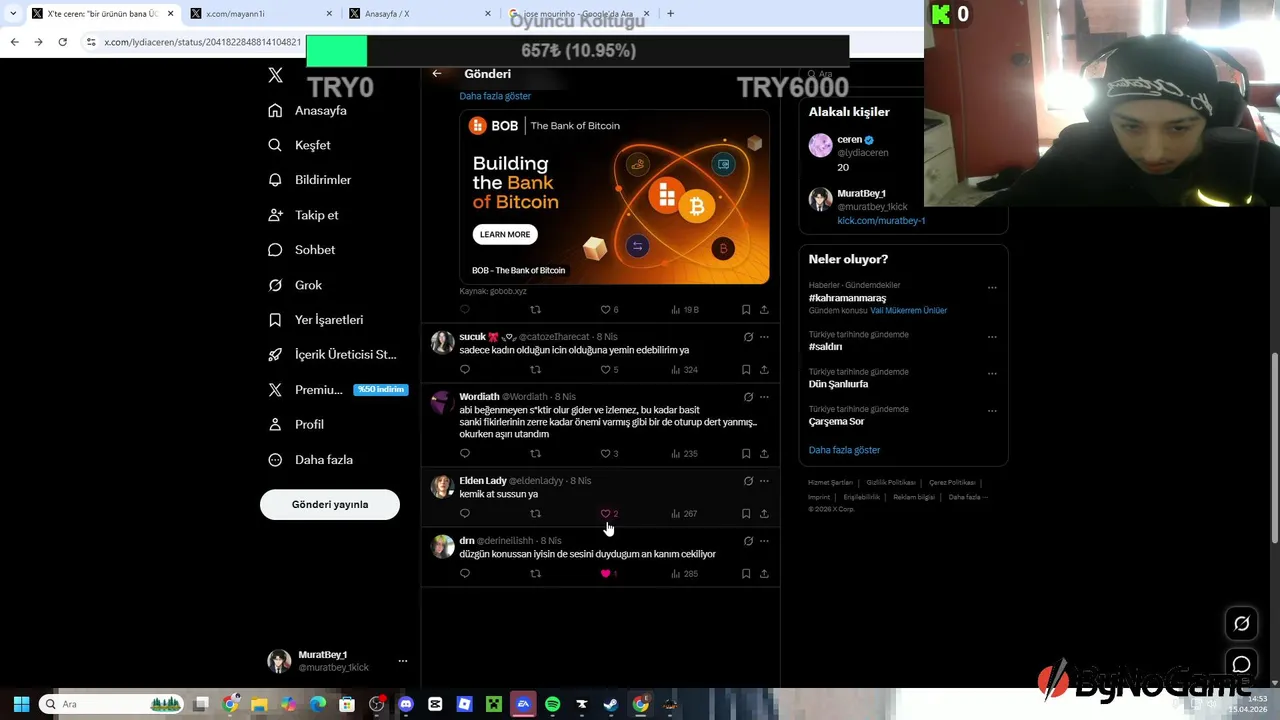Click Daha fazla göster above the ad
The image size is (1280, 720).
click(495, 96)
